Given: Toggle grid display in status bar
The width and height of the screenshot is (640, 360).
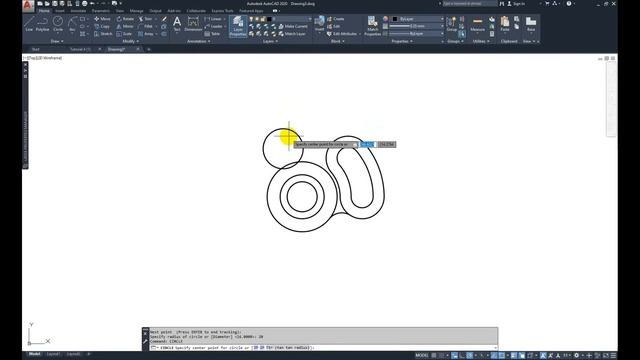Looking at the screenshot, I should (x=434, y=356).
